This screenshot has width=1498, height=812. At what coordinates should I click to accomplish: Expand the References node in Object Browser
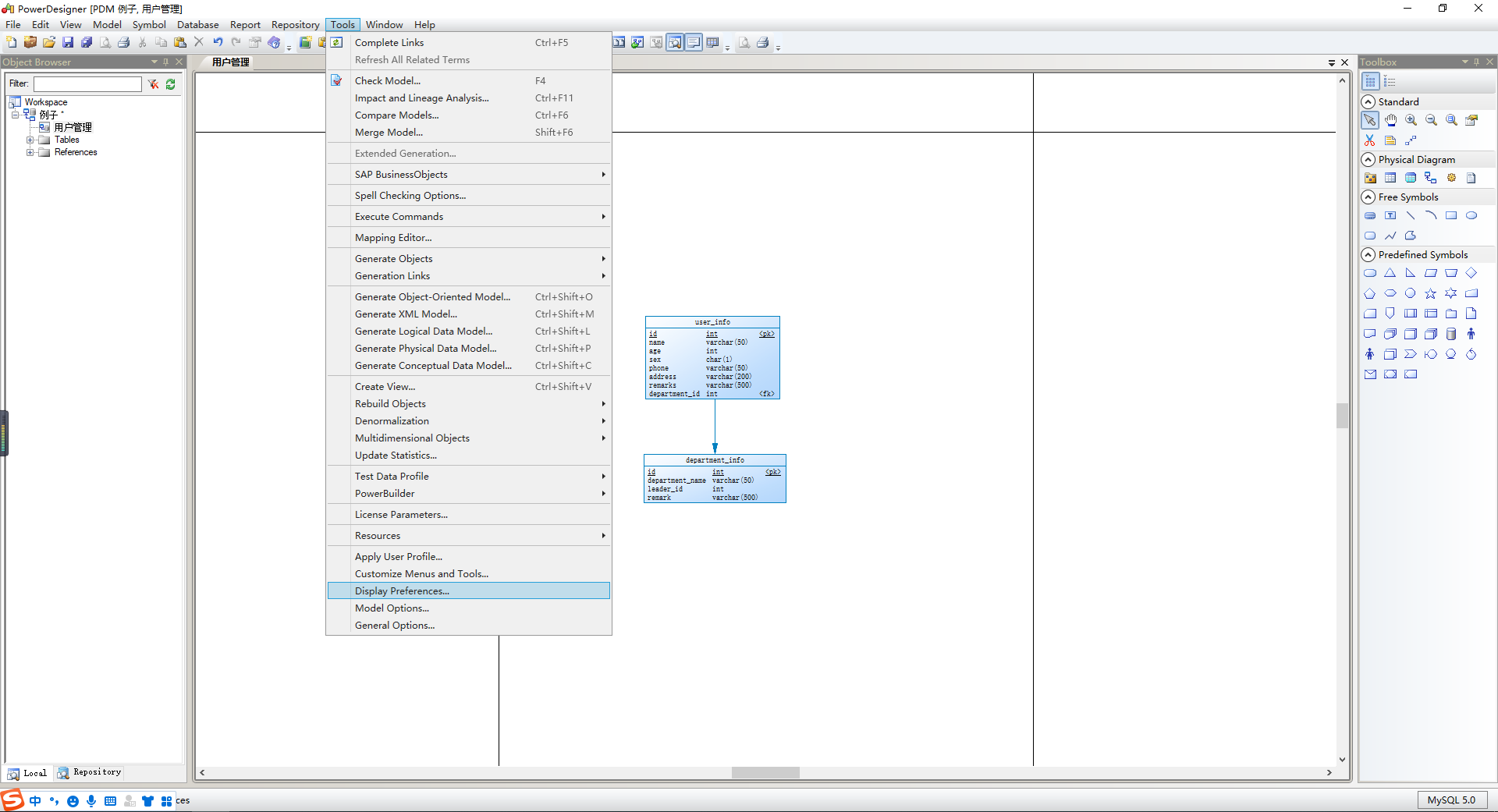pyautogui.click(x=31, y=152)
